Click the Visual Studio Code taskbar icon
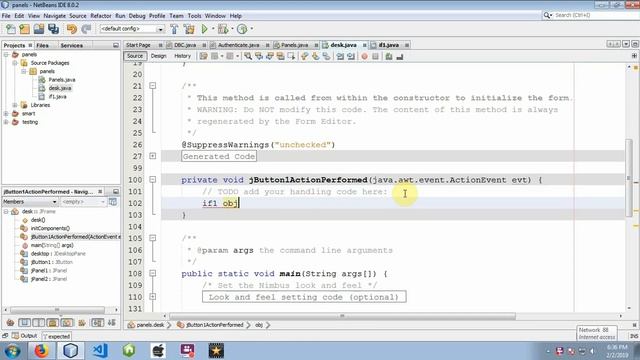The image size is (640, 360). [100, 351]
